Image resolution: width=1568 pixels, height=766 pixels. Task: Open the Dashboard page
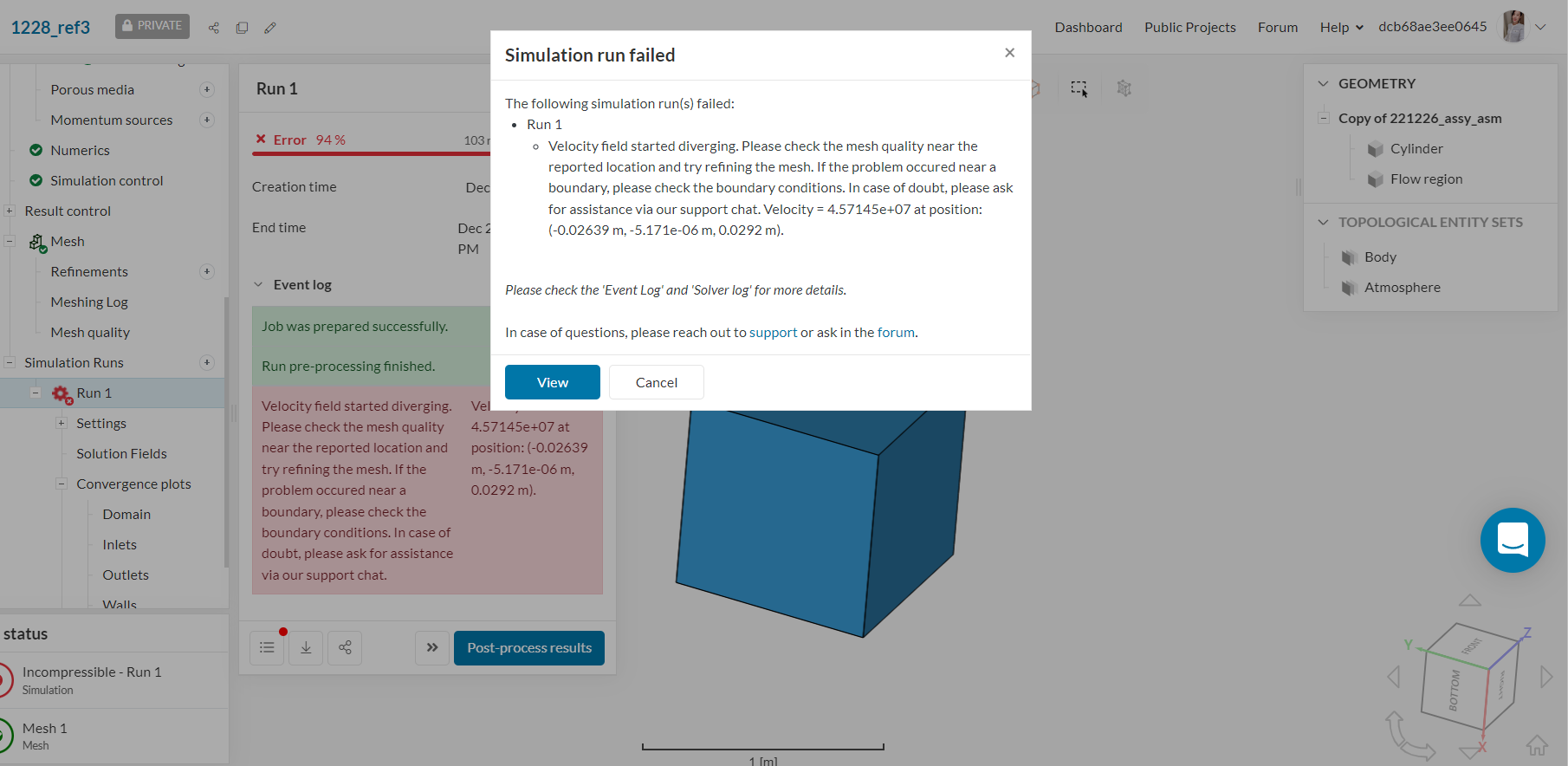pos(1088,28)
